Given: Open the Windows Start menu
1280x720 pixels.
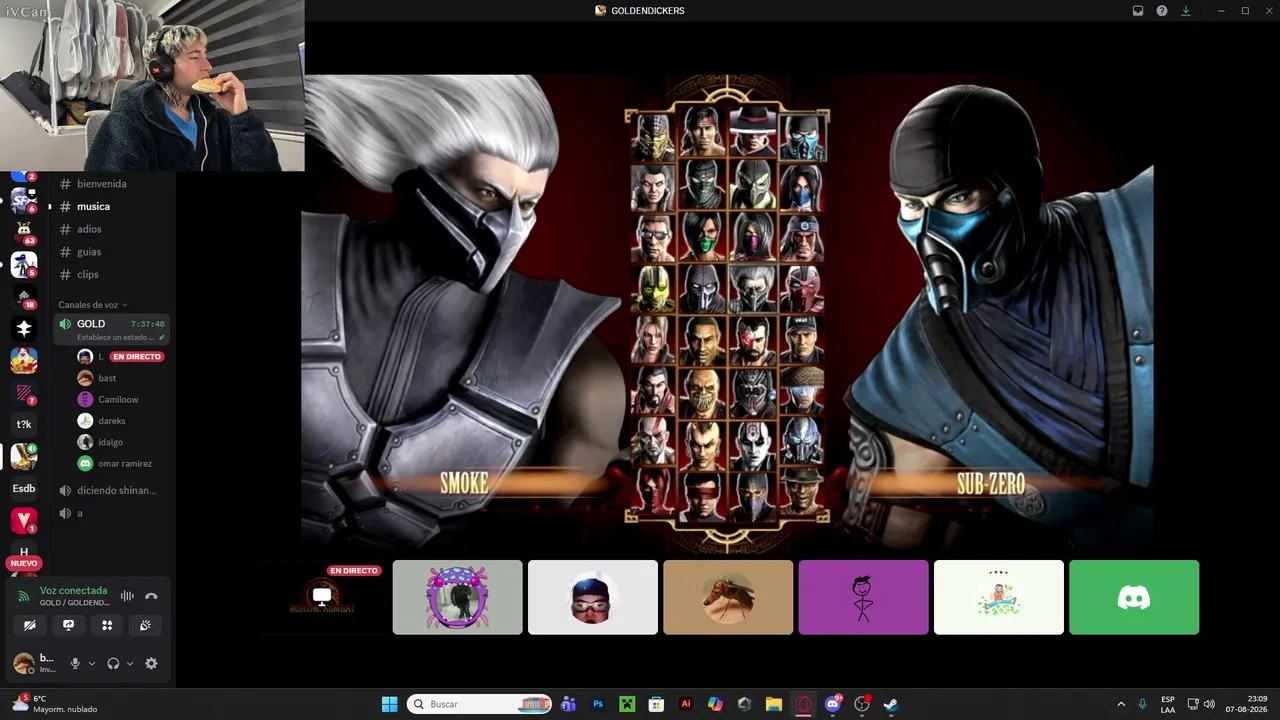Looking at the screenshot, I should click(x=389, y=704).
